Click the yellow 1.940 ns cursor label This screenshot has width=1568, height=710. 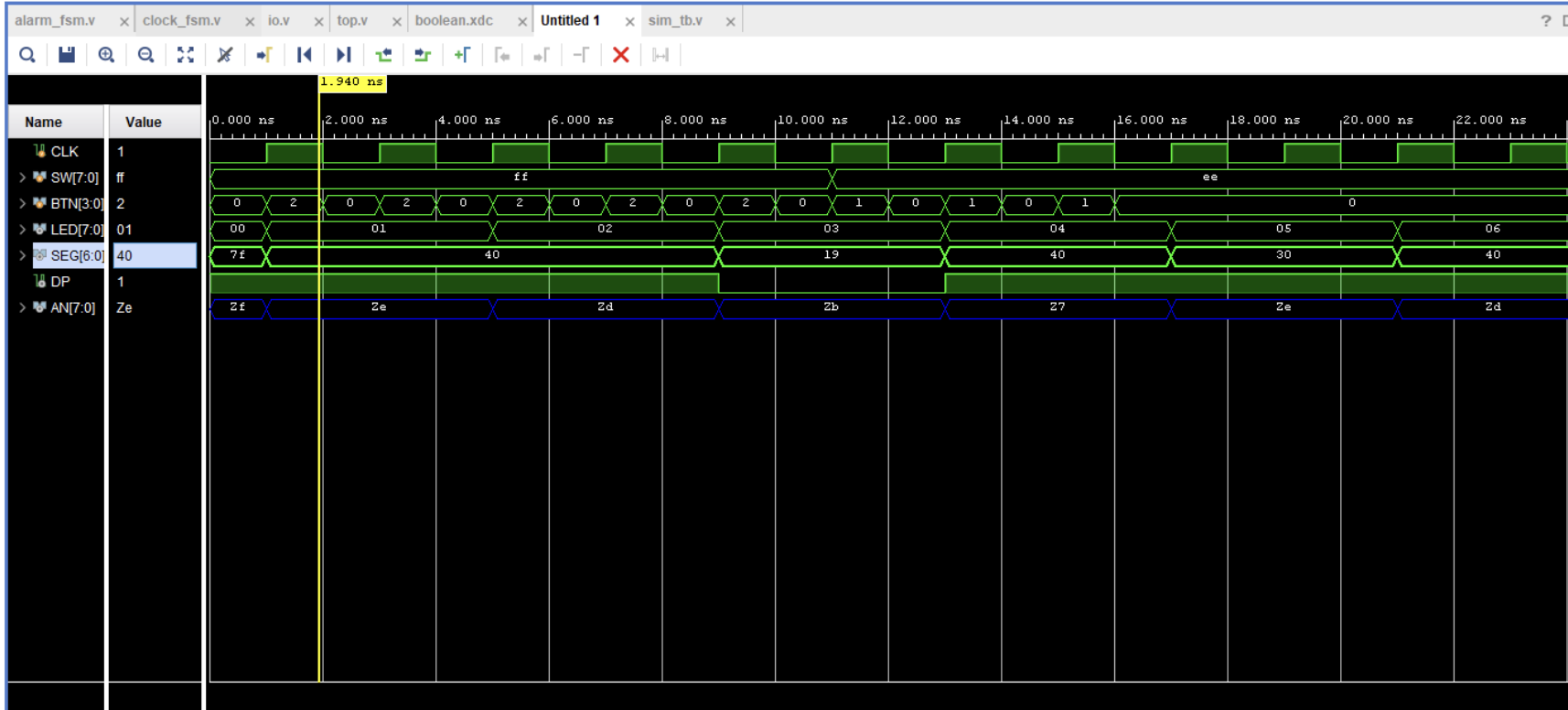(x=352, y=82)
